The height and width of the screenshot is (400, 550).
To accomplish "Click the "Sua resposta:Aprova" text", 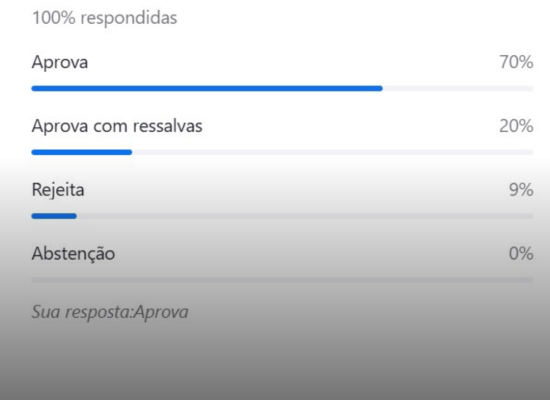I will [110, 312].
